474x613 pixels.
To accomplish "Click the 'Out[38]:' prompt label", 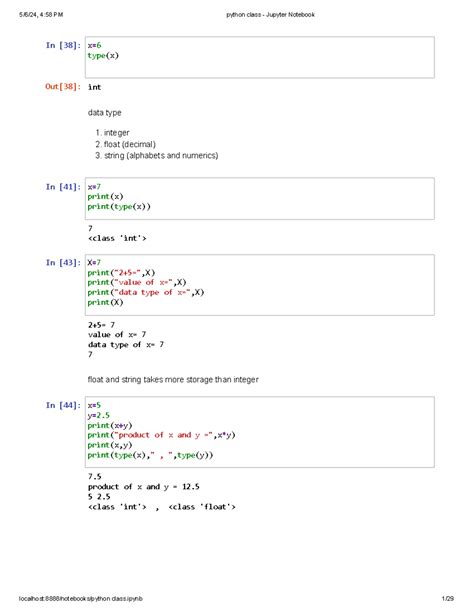I will (x=63, y=86).
